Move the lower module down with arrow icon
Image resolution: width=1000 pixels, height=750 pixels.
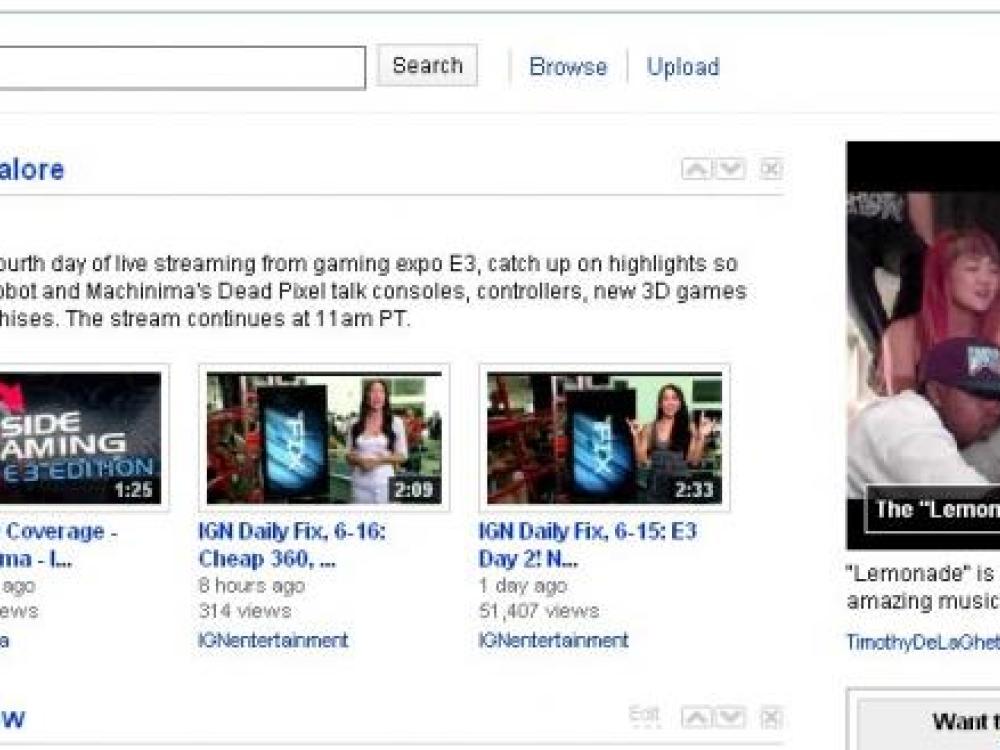click(731, 717)
